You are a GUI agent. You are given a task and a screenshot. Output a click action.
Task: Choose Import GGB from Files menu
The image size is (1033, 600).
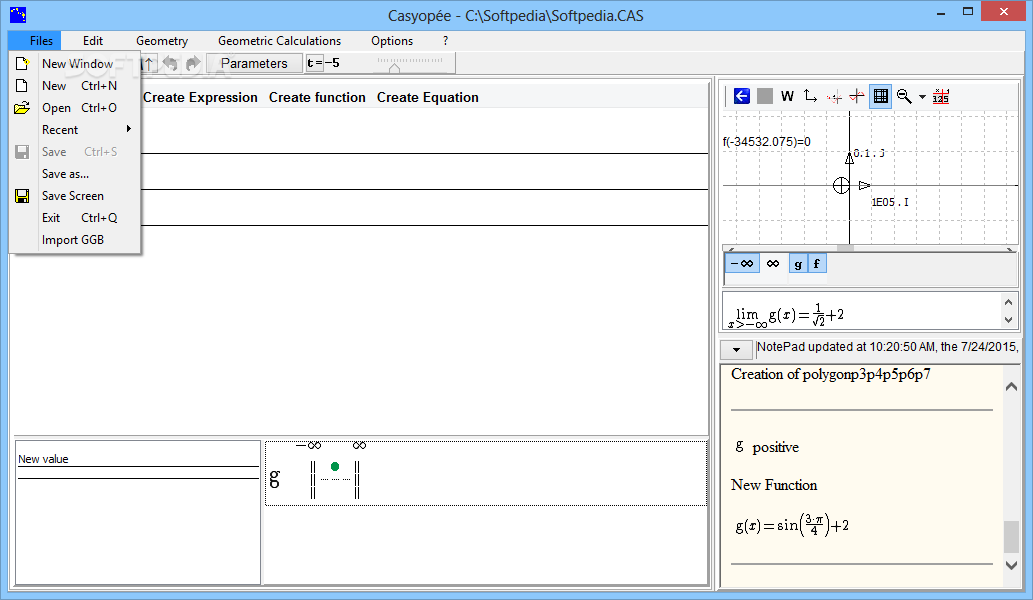[x=75, y=240]
